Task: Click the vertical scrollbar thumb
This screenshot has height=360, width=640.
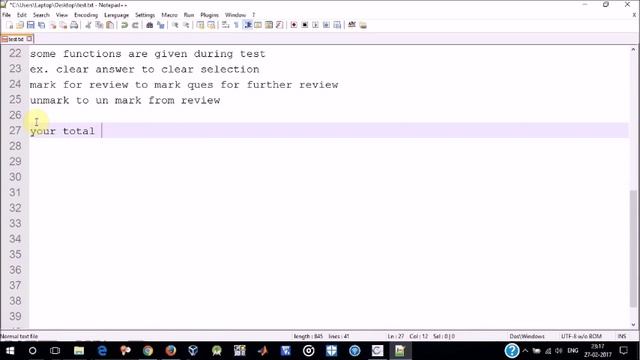Action: pos(633,248)
